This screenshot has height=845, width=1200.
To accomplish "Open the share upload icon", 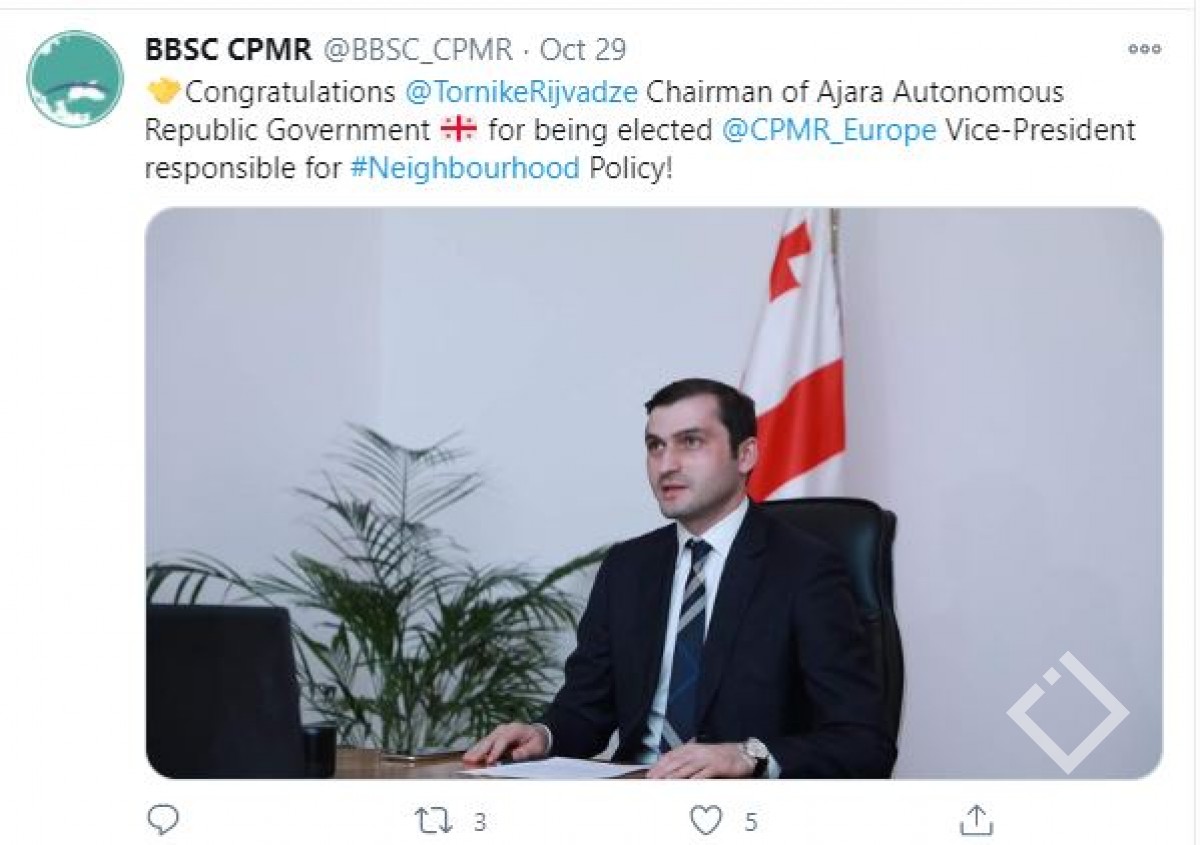I will tap(977, 820).
